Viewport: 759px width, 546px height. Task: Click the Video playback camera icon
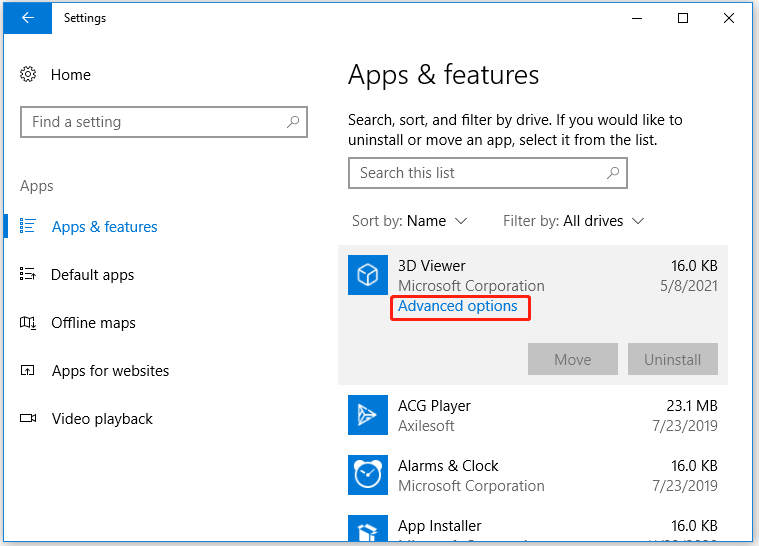click(29, 419)
